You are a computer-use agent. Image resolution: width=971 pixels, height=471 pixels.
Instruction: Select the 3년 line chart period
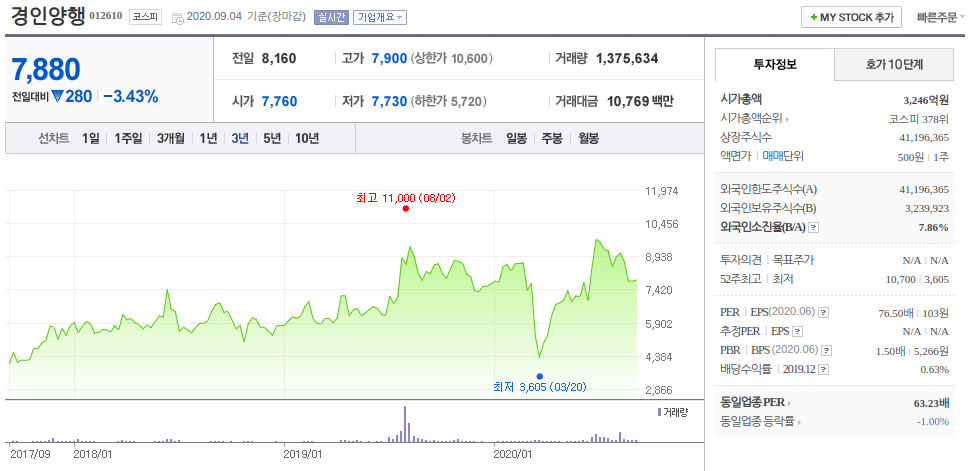(x=240, y=138)
